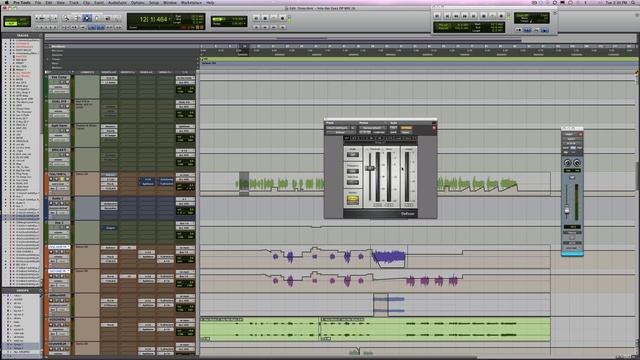Open the Grid value dropdown
This screenshot has width=640, height=360.
[246, 18]
